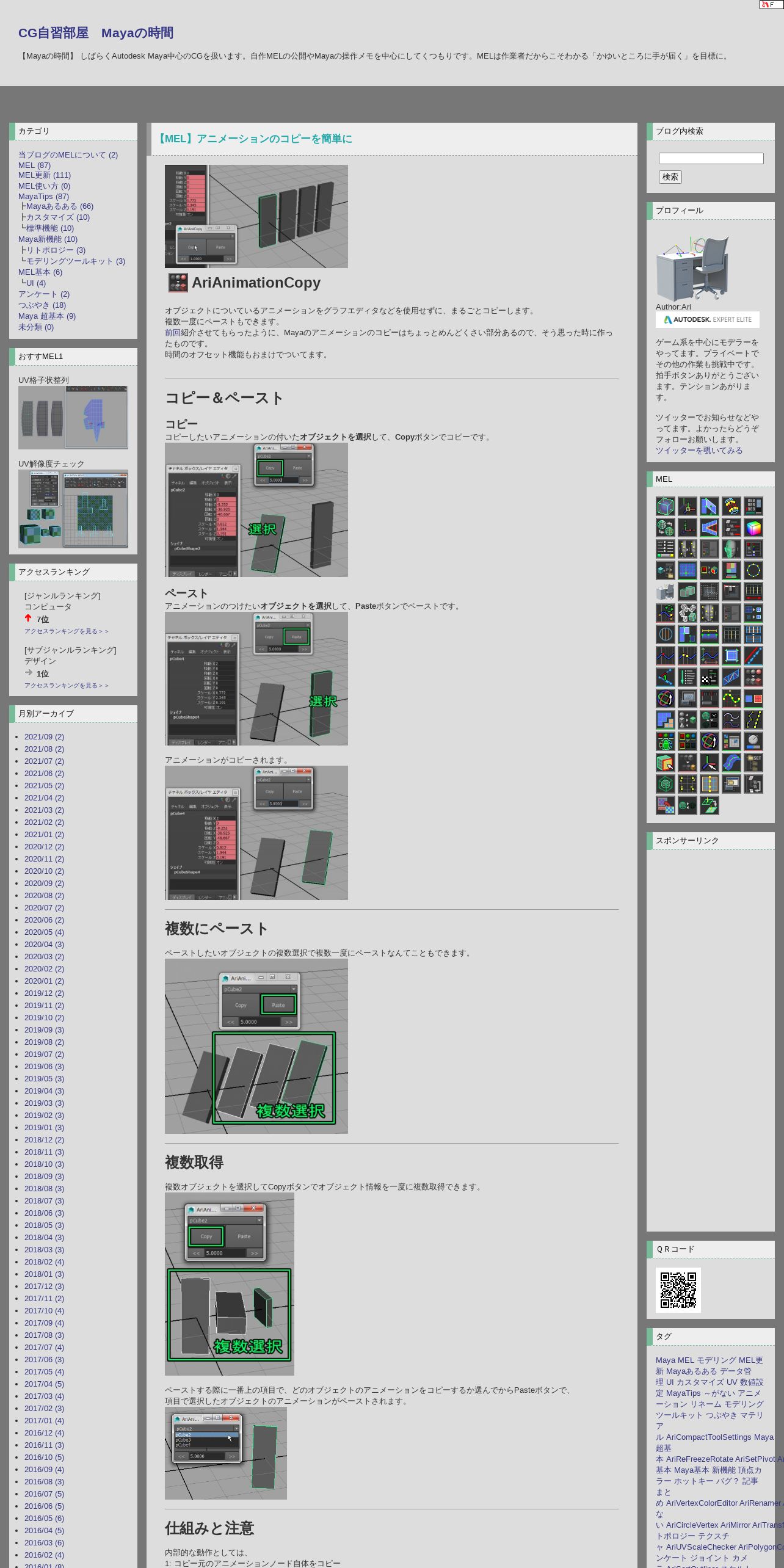Click the UV格子状整列 thumbnail image
784x1568 pixels.
[x=73, y=418]
